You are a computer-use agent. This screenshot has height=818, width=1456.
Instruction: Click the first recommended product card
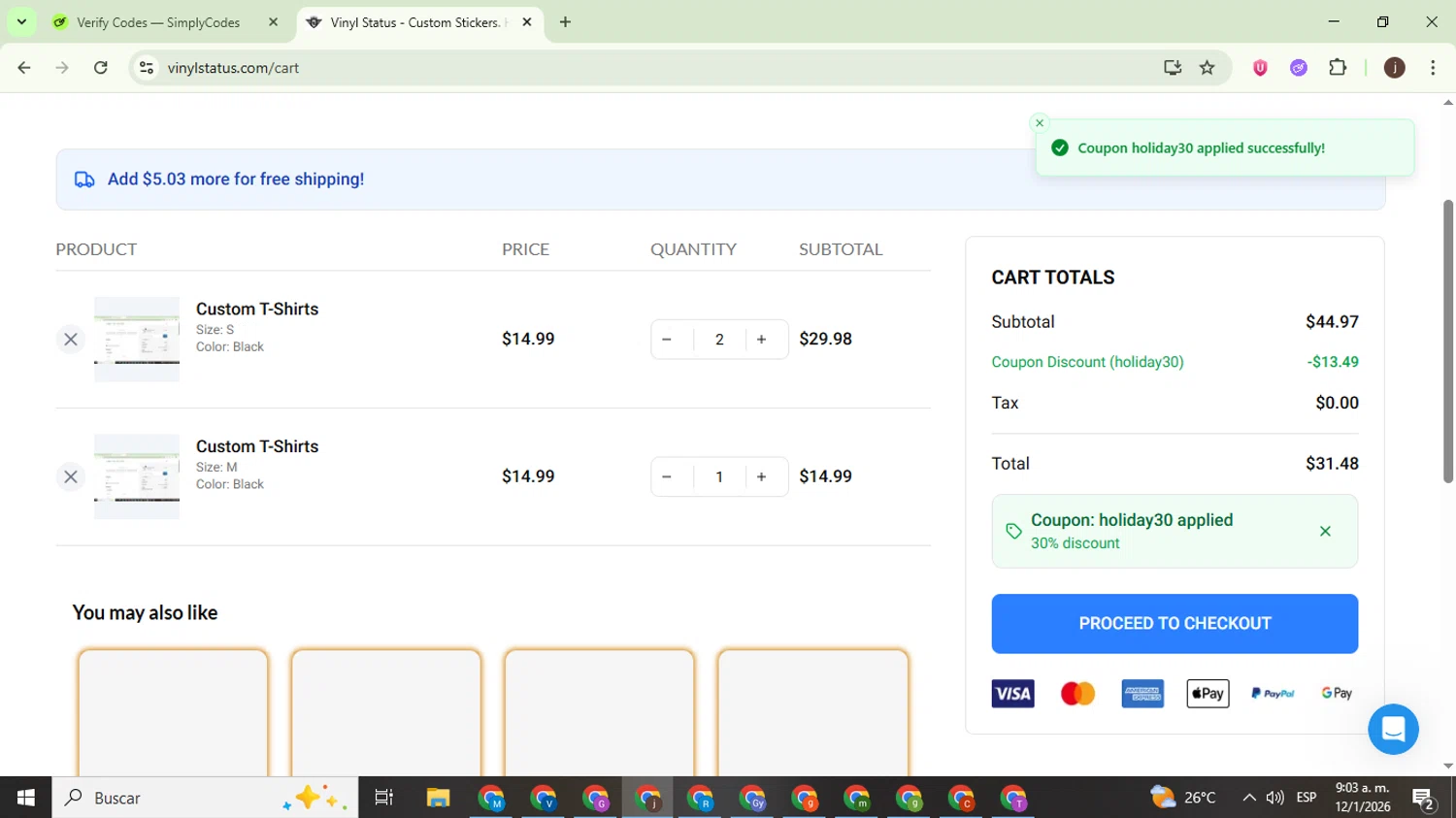point(173,713)
